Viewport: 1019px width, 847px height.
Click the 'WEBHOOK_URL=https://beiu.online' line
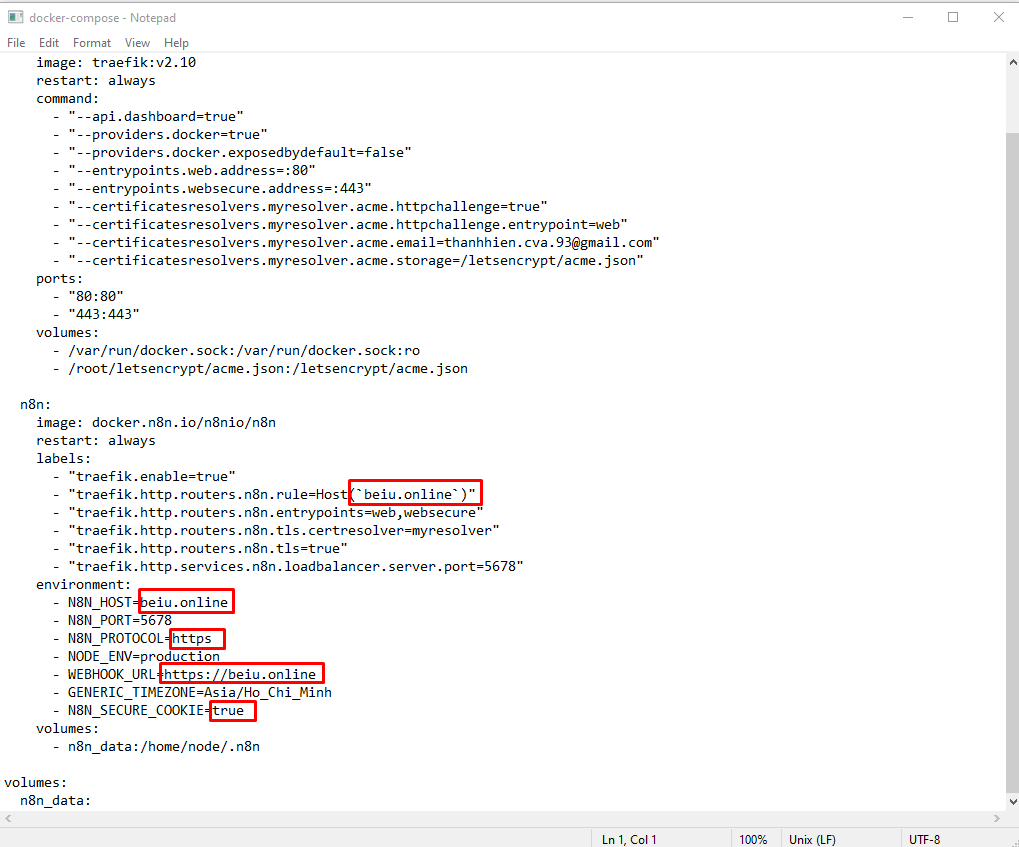point(185,675)
